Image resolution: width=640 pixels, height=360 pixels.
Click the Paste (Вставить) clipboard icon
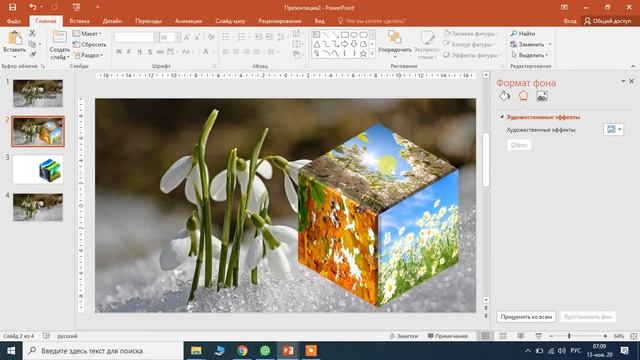(x=15, y=38)
